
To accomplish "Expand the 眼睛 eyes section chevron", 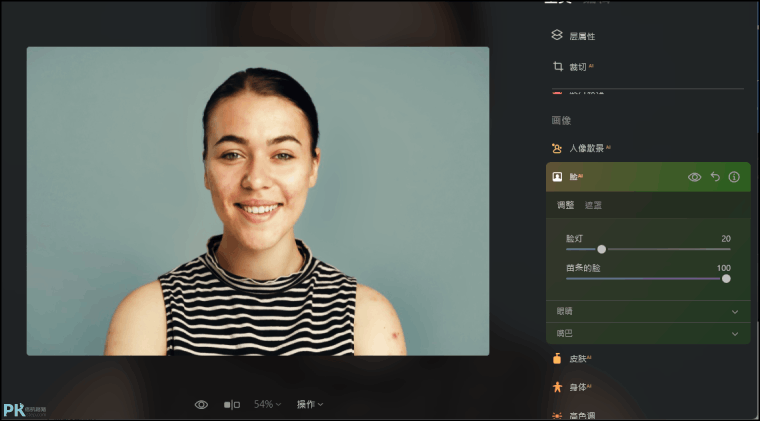I will point(735,312).
